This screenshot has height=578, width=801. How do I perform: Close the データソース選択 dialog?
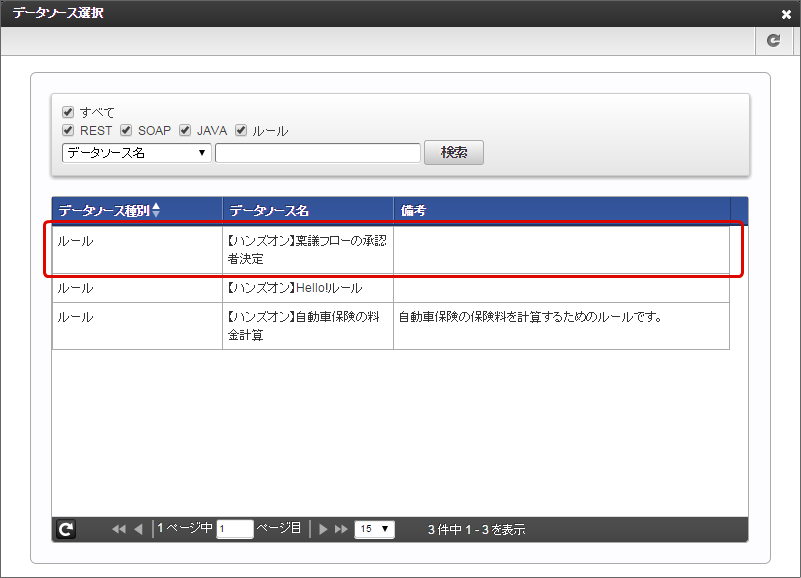[x=786, y=14]
